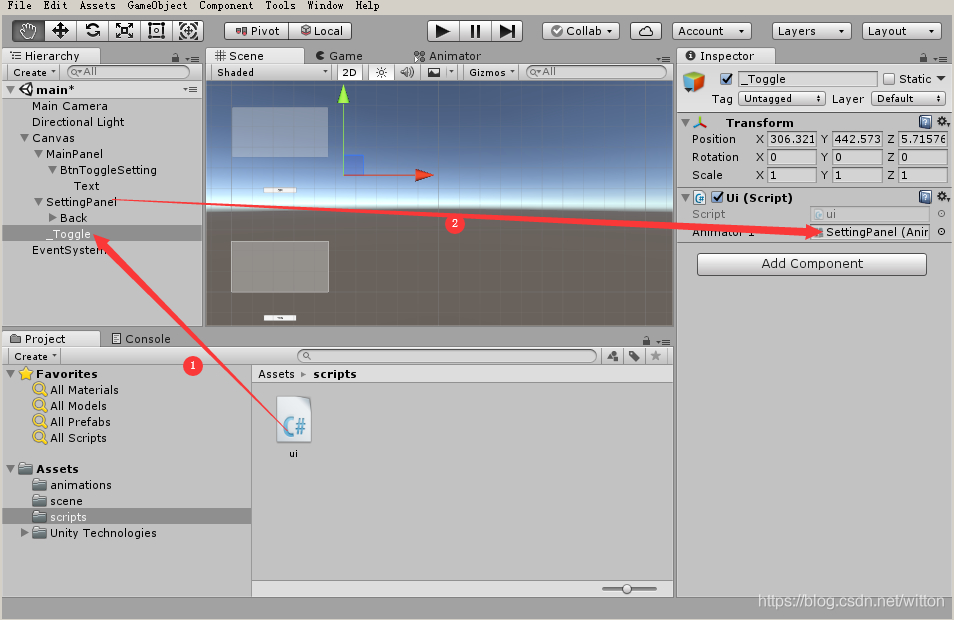The image size is (954, 620).
Task: Expand the Unity Technologies folder
Action: [24, 532]
